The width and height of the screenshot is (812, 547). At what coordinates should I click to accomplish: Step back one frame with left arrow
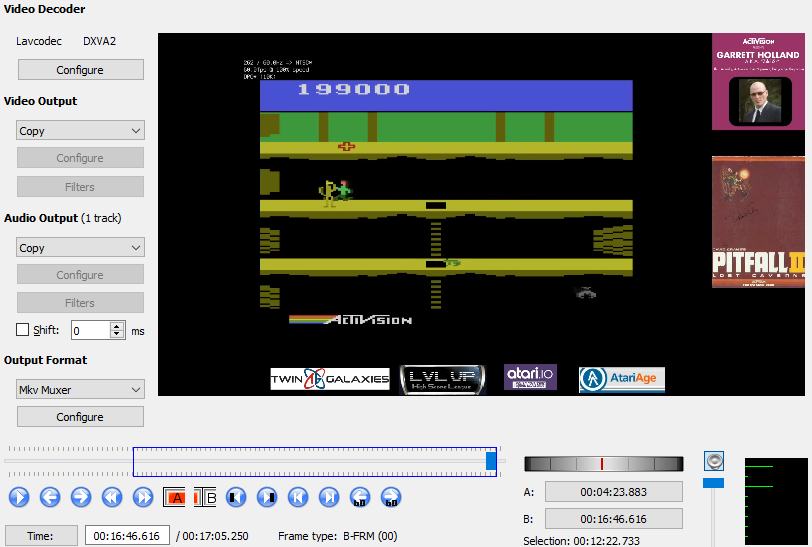tap(50, 497)
